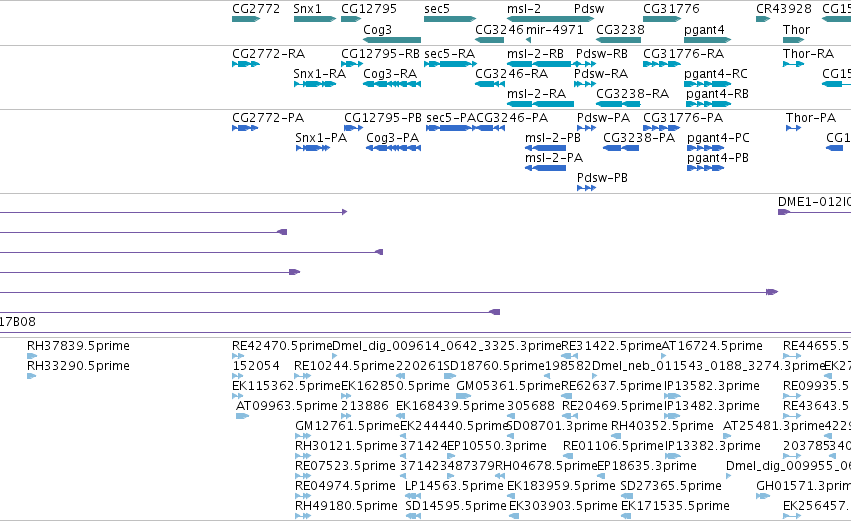The image size is (851, 521).
Task: Select the RE42470.5prime EST label
Action: coord(282,346)
